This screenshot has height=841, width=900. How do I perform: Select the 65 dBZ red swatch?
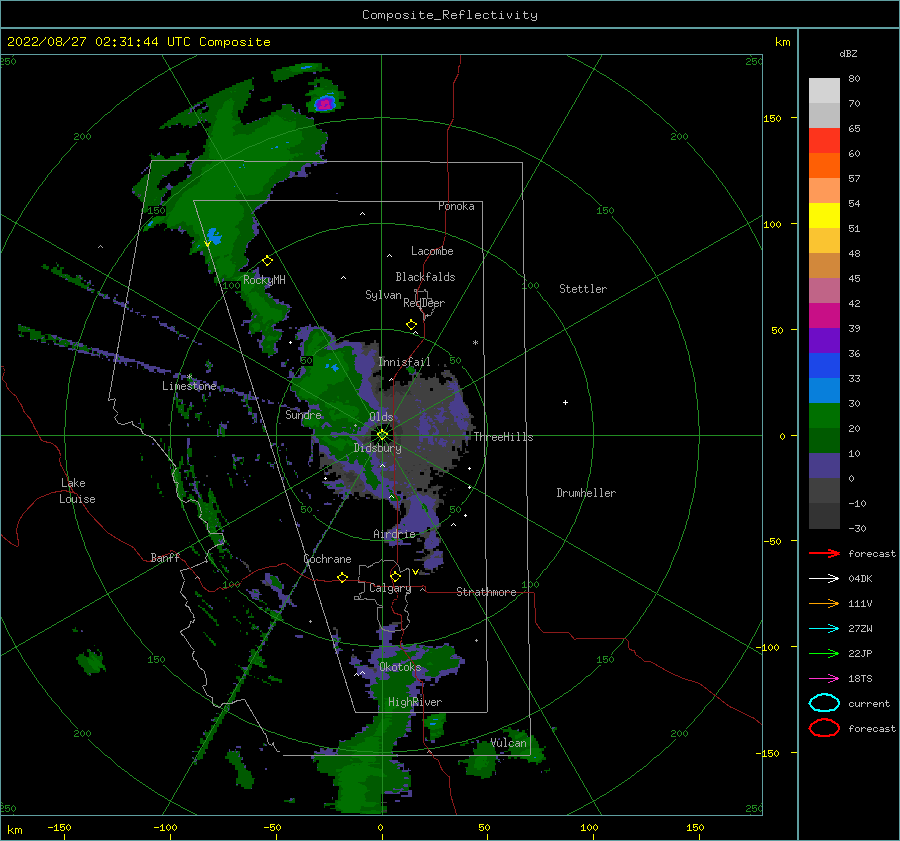click(x=824, y=141)
